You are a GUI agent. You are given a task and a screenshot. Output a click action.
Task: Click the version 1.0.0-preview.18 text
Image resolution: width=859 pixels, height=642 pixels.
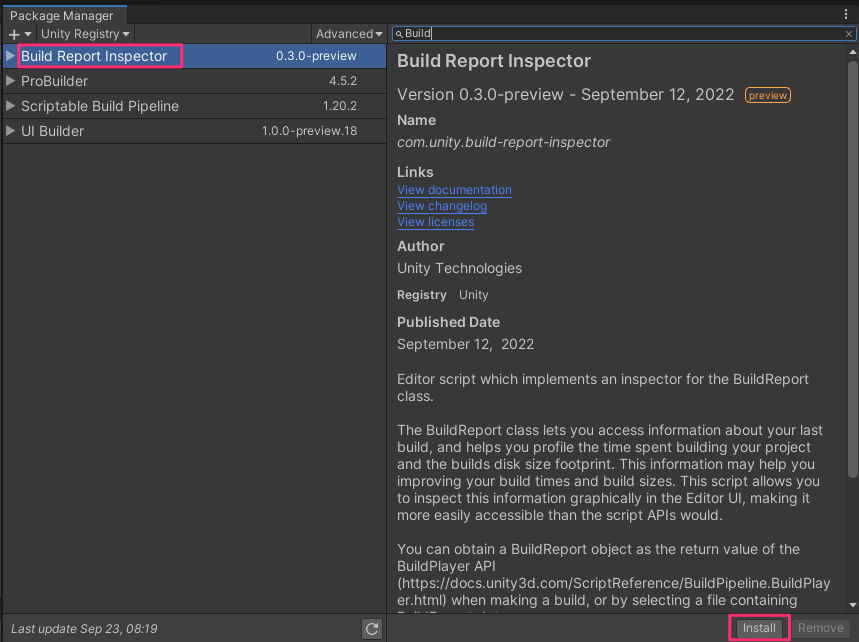pyautogui.click(x=310, y=131)
